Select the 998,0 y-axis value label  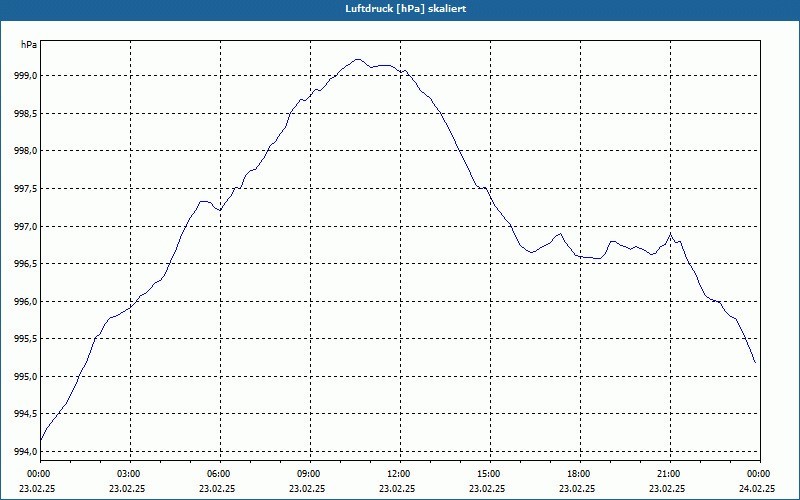click(x=25, y=151)
